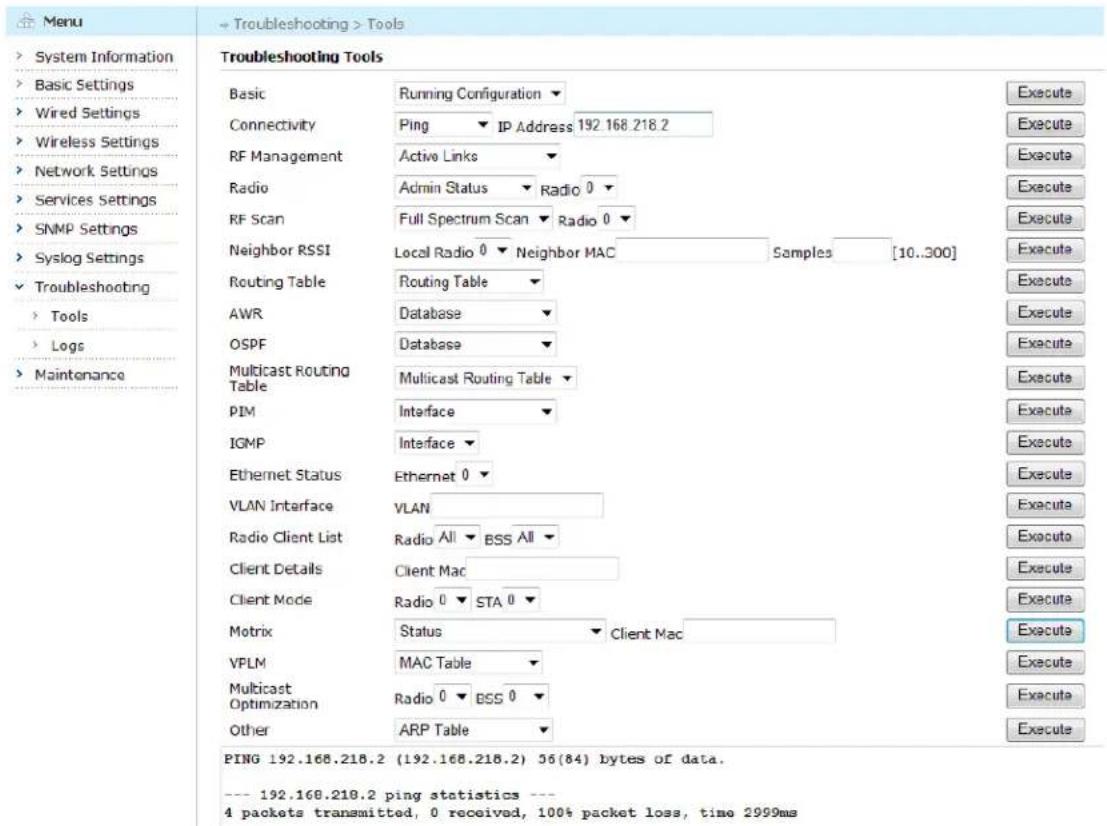Open the VPLM MAC Table dropdown
This screenshot has height=826, width=1107.
click(468, 663)
